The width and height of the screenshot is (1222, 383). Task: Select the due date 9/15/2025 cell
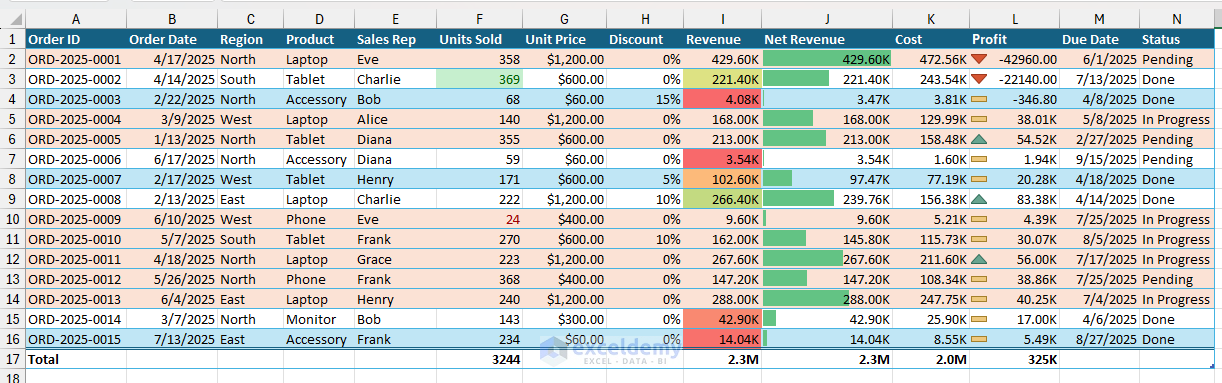tap(1100, 159)
